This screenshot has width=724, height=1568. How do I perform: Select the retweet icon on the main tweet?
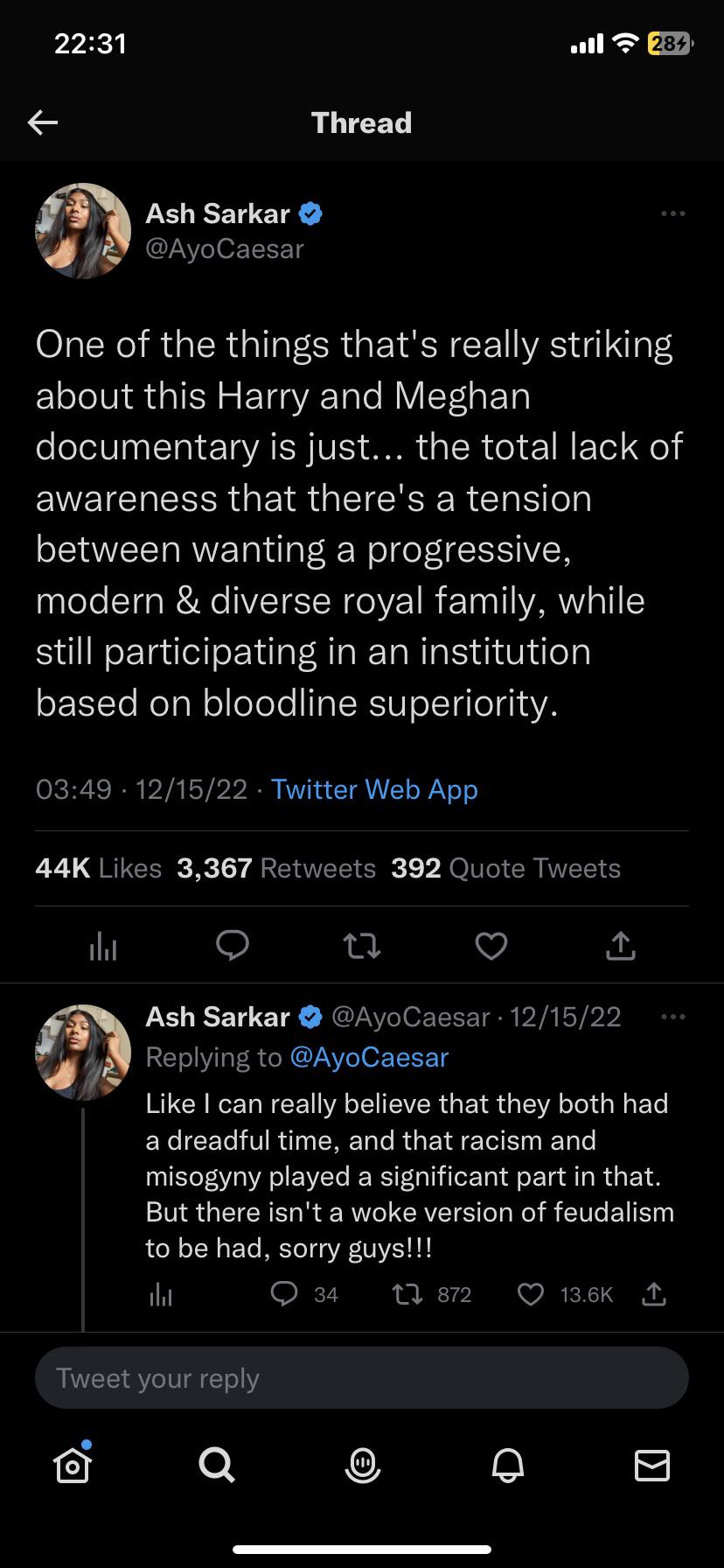point(362,946)
